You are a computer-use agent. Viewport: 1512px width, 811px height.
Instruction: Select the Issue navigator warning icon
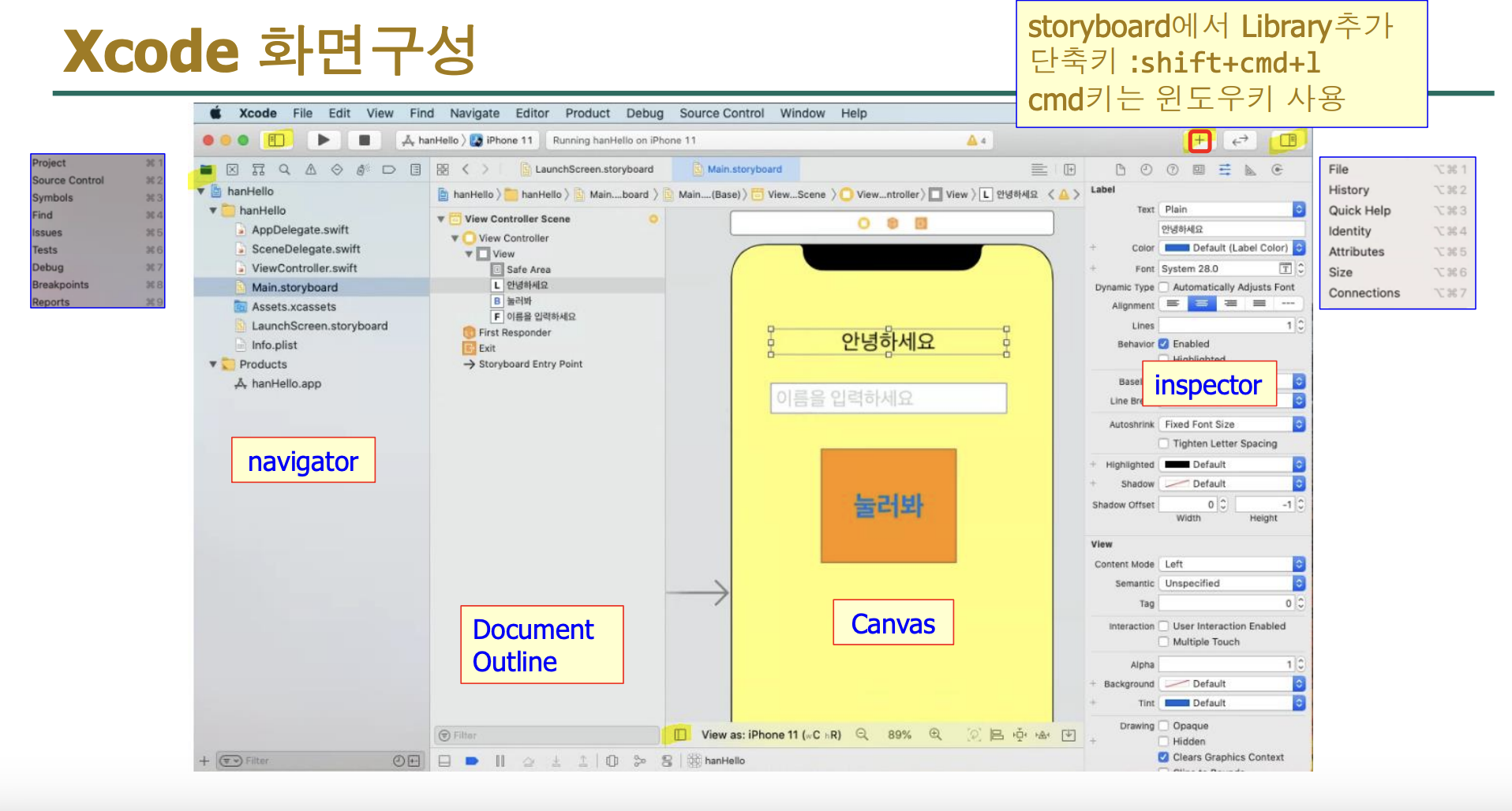(311, 170)
